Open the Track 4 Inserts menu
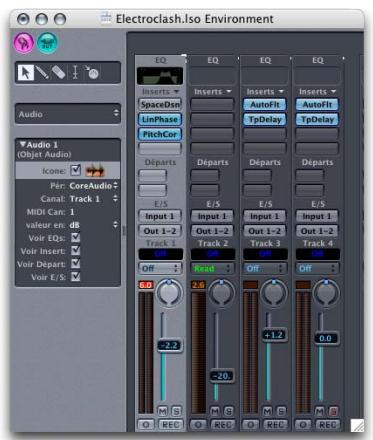 (317, 92)
